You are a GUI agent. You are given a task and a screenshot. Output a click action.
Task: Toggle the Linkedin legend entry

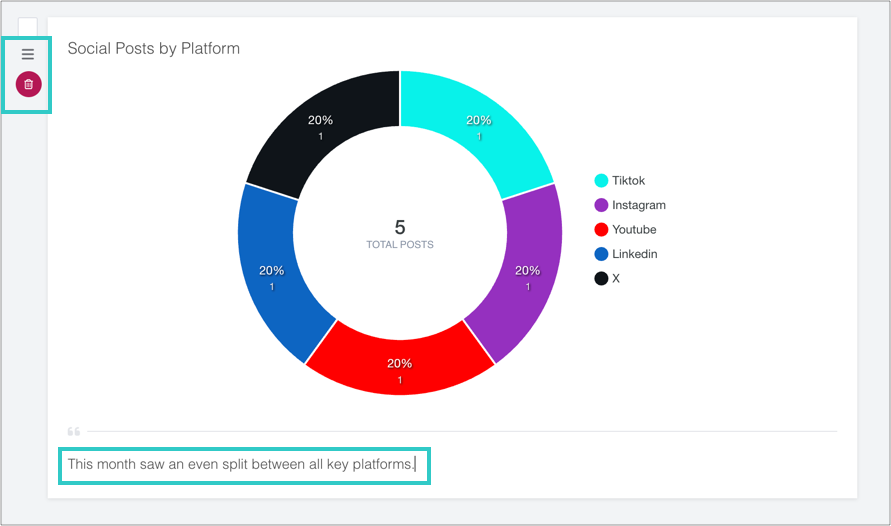pyautogui.click(x=626, y=254)
